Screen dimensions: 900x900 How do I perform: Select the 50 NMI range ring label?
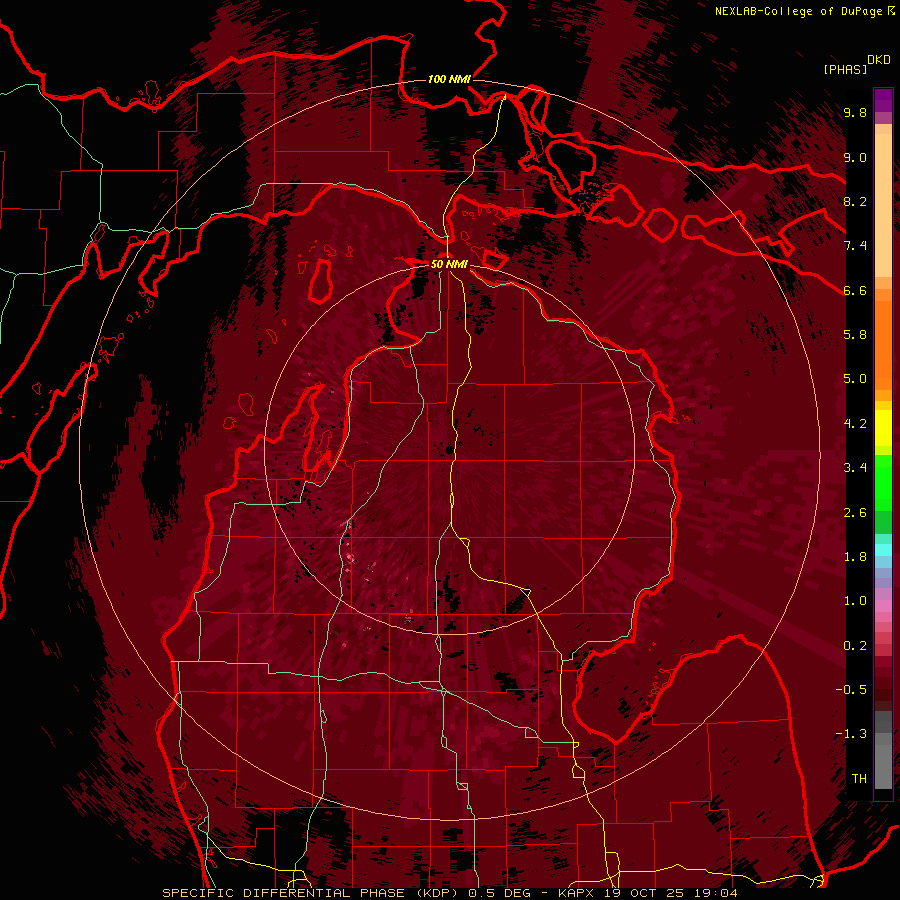(449, 264)
